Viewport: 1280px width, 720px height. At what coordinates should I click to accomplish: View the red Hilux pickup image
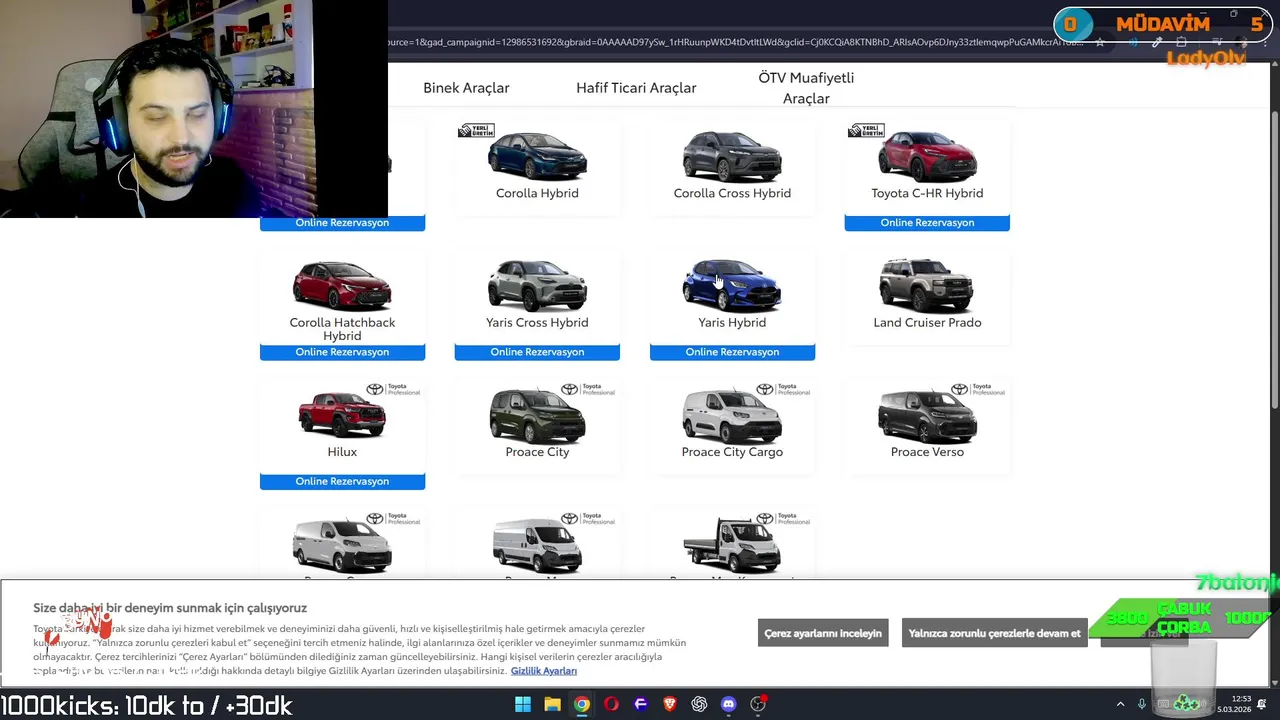[342, 416]
